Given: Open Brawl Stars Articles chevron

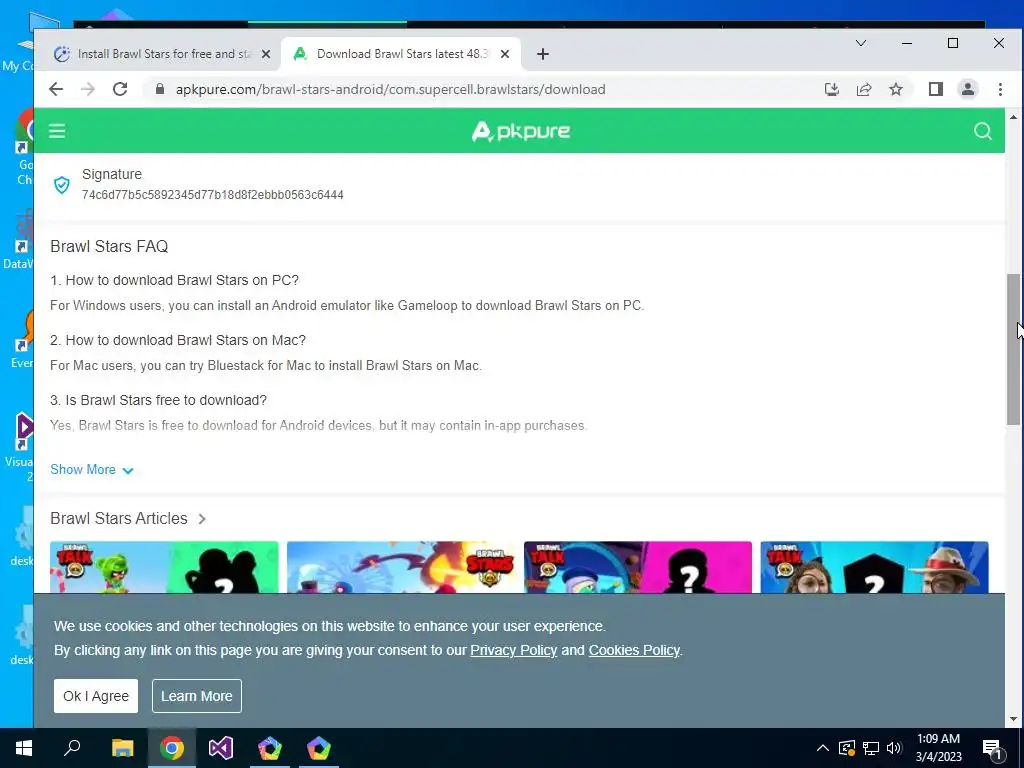Looking at the screenshot, I should coord(202,519).
